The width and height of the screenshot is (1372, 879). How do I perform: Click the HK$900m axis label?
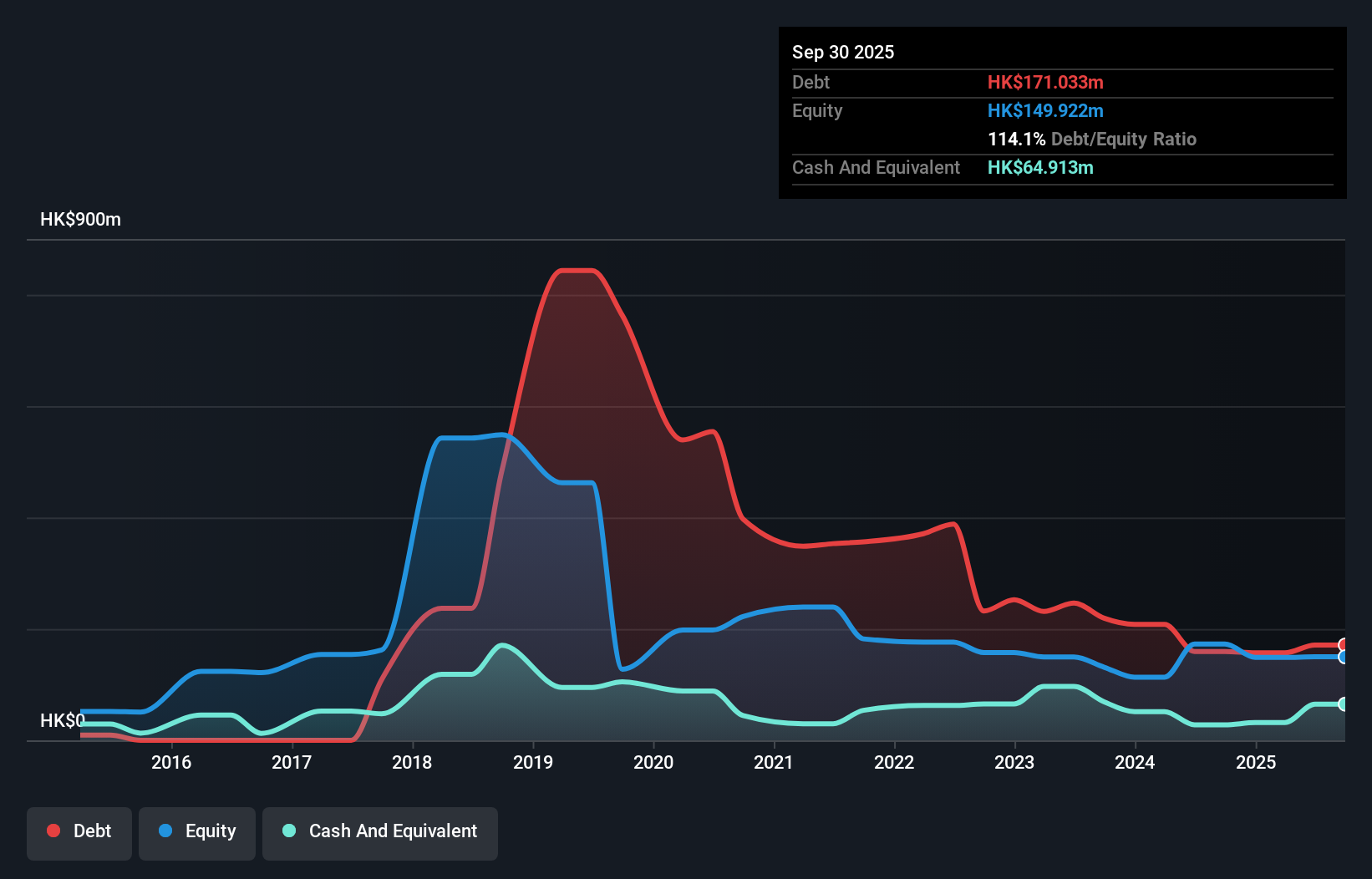pos(80,219)
